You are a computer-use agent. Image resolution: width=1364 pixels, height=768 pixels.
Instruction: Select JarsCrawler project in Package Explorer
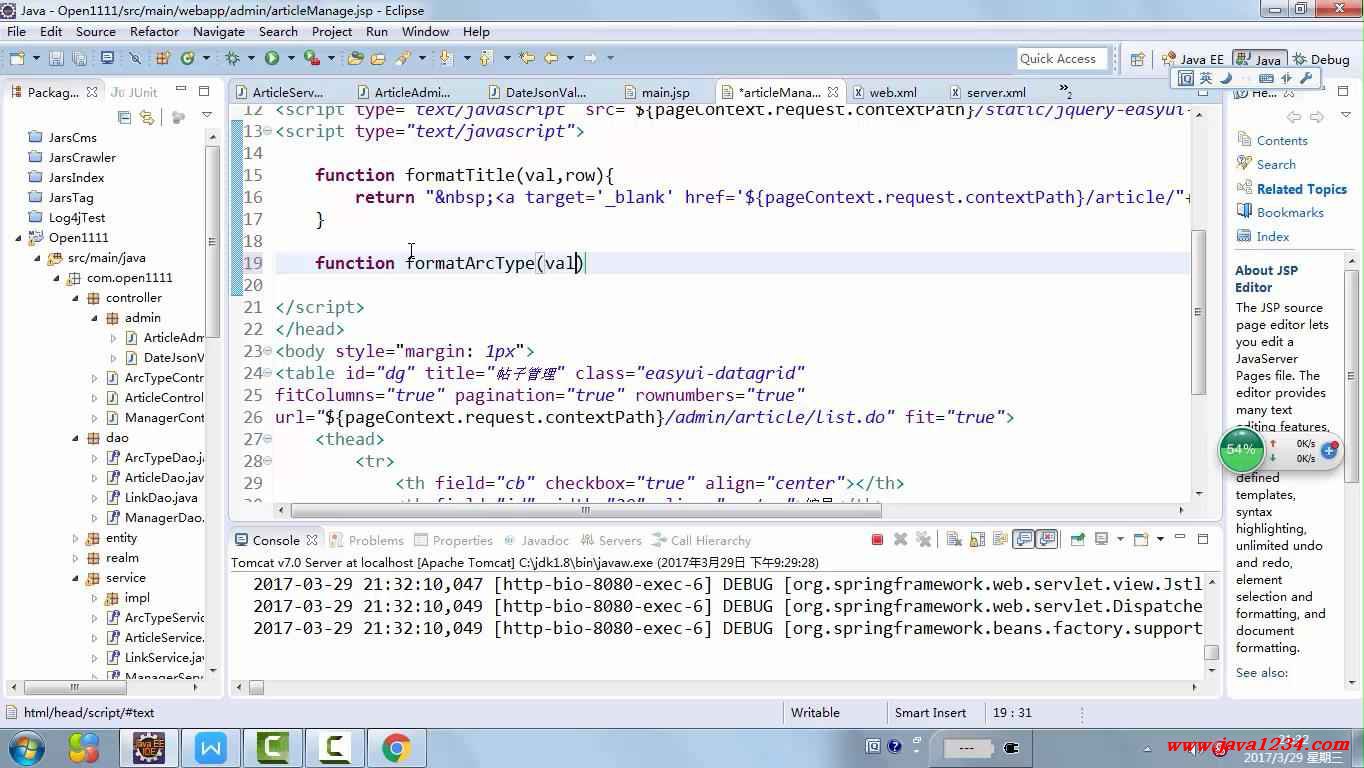coord(82,158)
